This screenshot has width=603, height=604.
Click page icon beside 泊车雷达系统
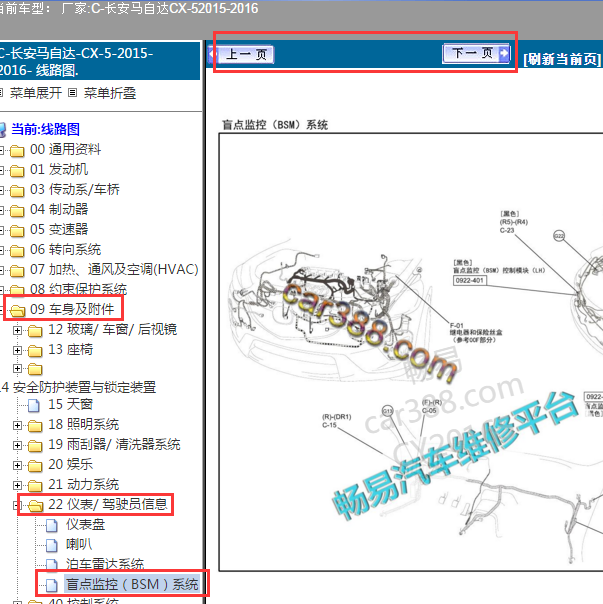click(x=52, y=564)
